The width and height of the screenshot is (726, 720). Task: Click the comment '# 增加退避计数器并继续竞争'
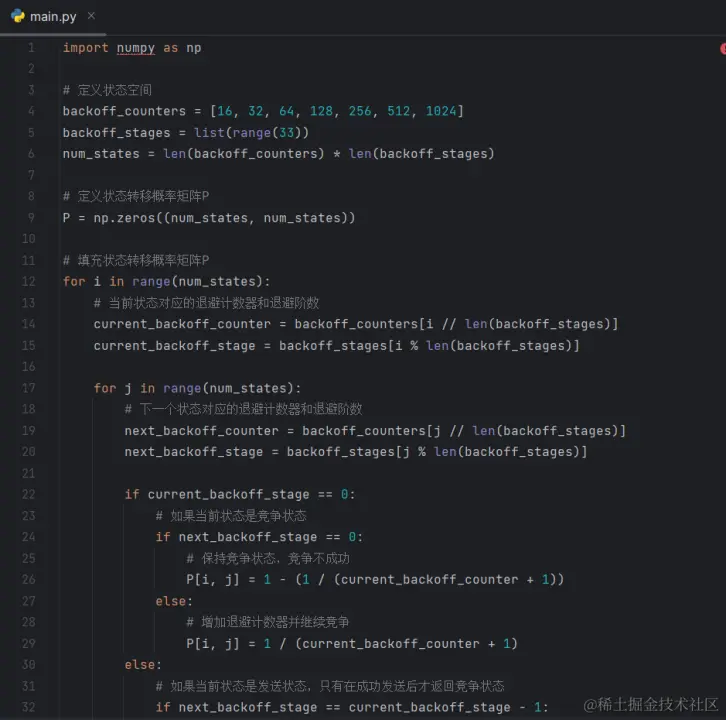[x=267, y=622]
